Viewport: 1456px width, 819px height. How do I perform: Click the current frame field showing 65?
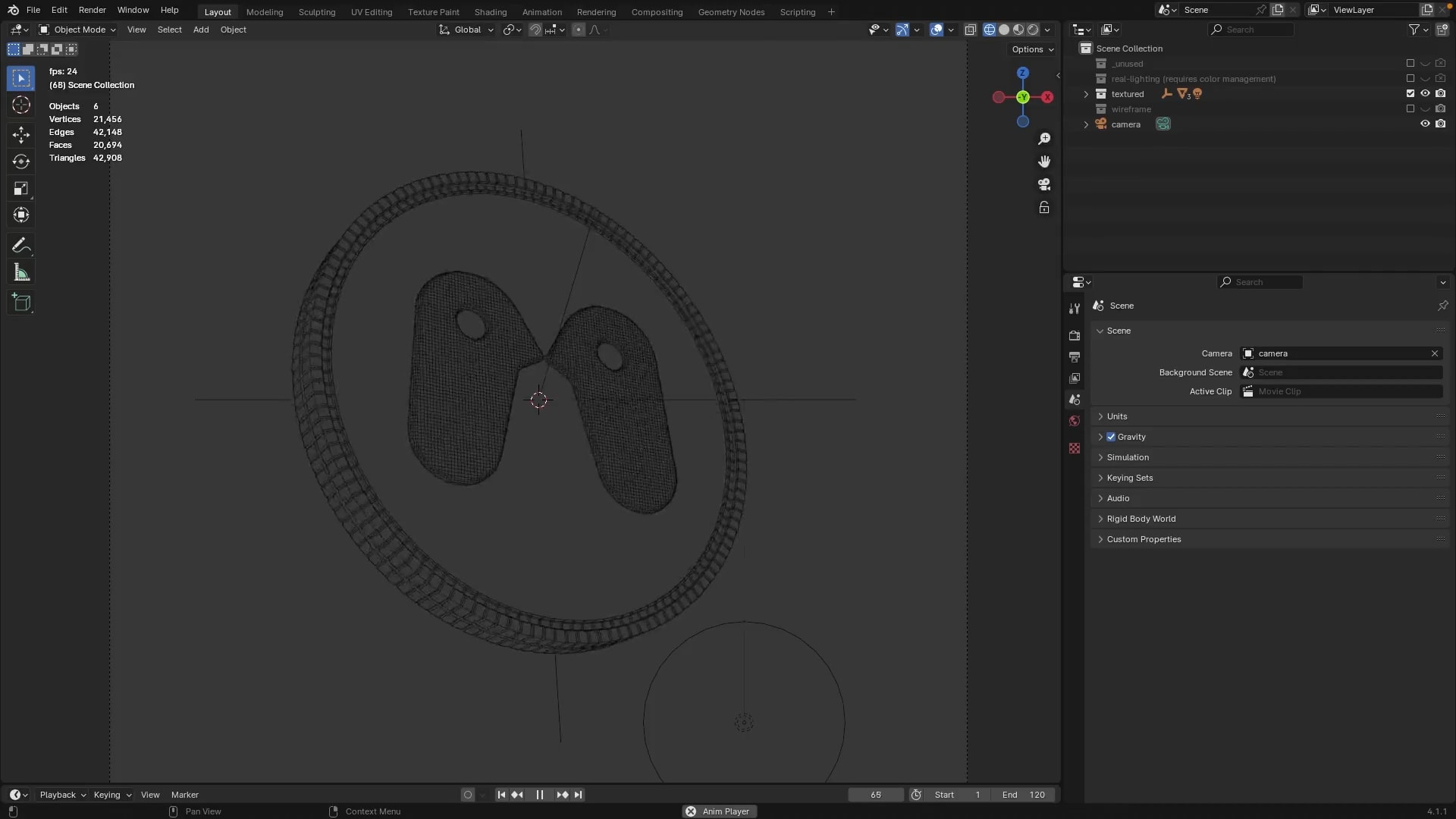click(x=875, y=795)
